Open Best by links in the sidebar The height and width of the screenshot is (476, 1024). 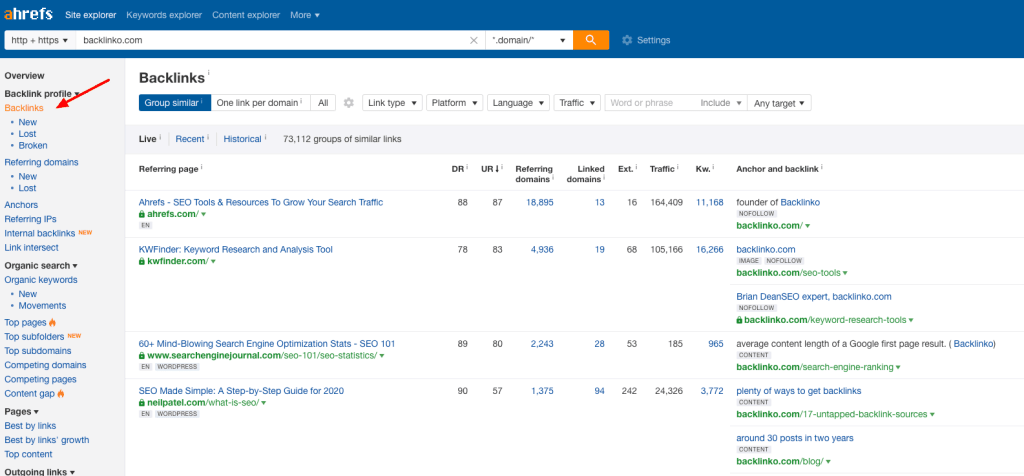30,426
